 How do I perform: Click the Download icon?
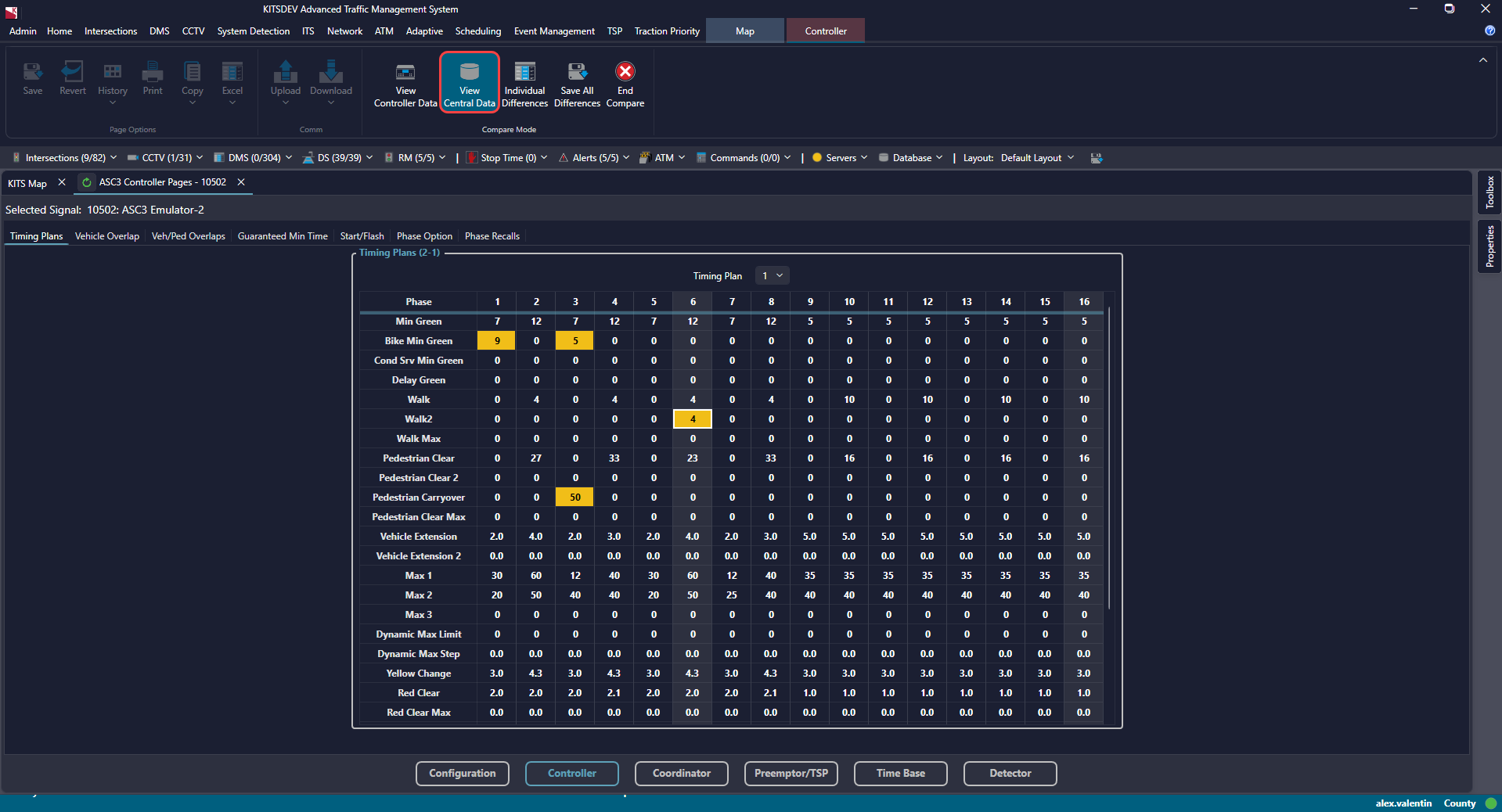(x=331, y=81)
